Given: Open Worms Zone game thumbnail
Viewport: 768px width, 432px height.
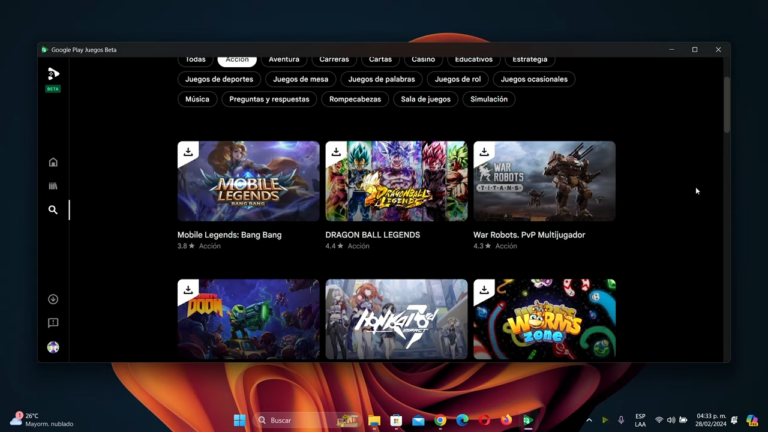Looking at the screenshot, I should [544, 319].
